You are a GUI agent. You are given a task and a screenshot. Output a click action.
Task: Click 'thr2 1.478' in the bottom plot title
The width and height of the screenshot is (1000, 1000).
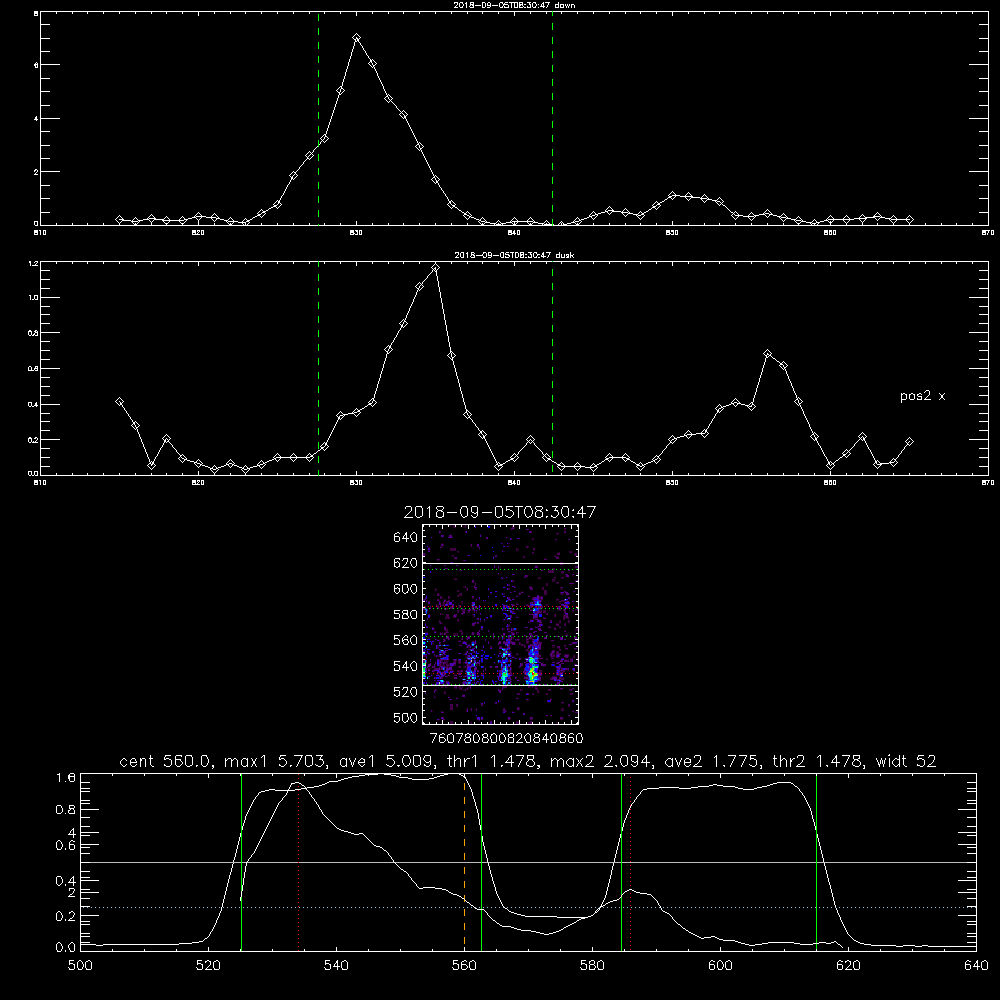pos(816,761)
